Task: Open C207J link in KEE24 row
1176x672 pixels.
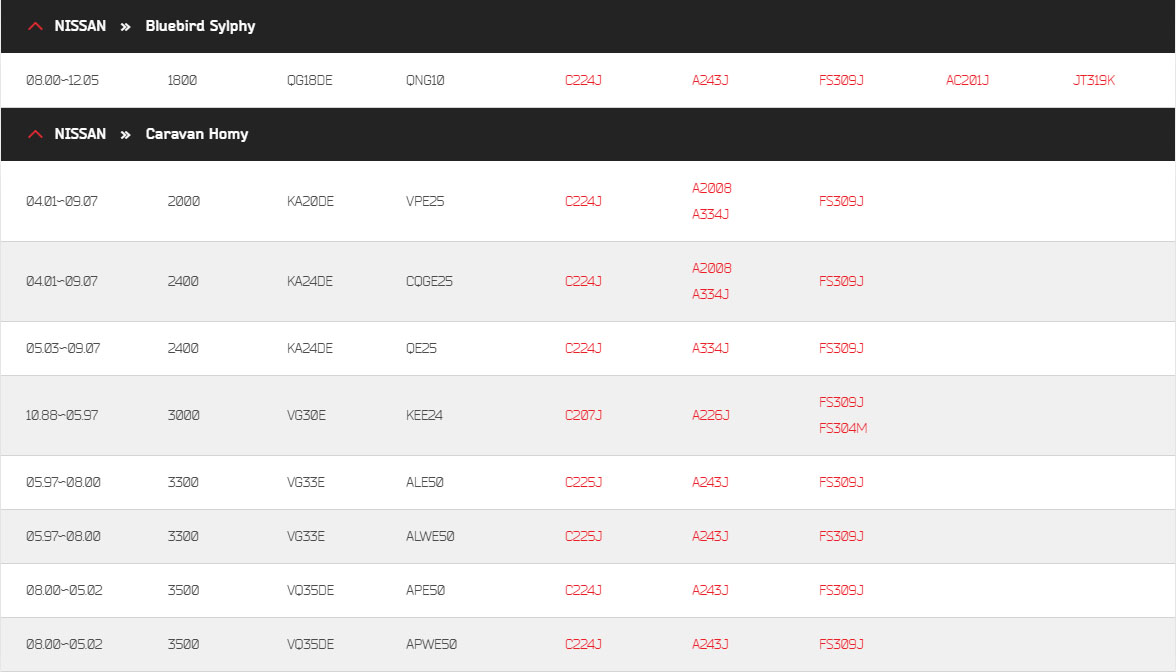Action: pos(583,415)
